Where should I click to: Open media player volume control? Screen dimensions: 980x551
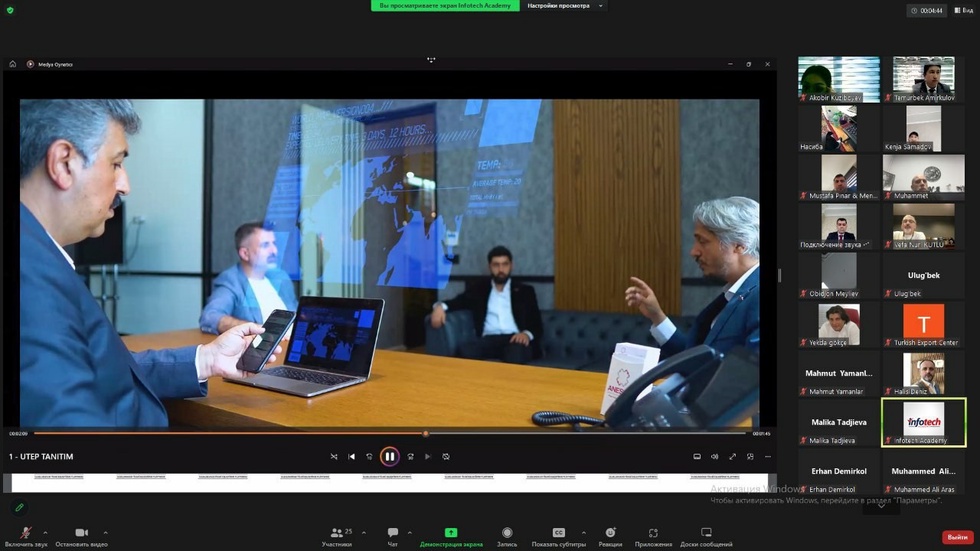point(714,456)
